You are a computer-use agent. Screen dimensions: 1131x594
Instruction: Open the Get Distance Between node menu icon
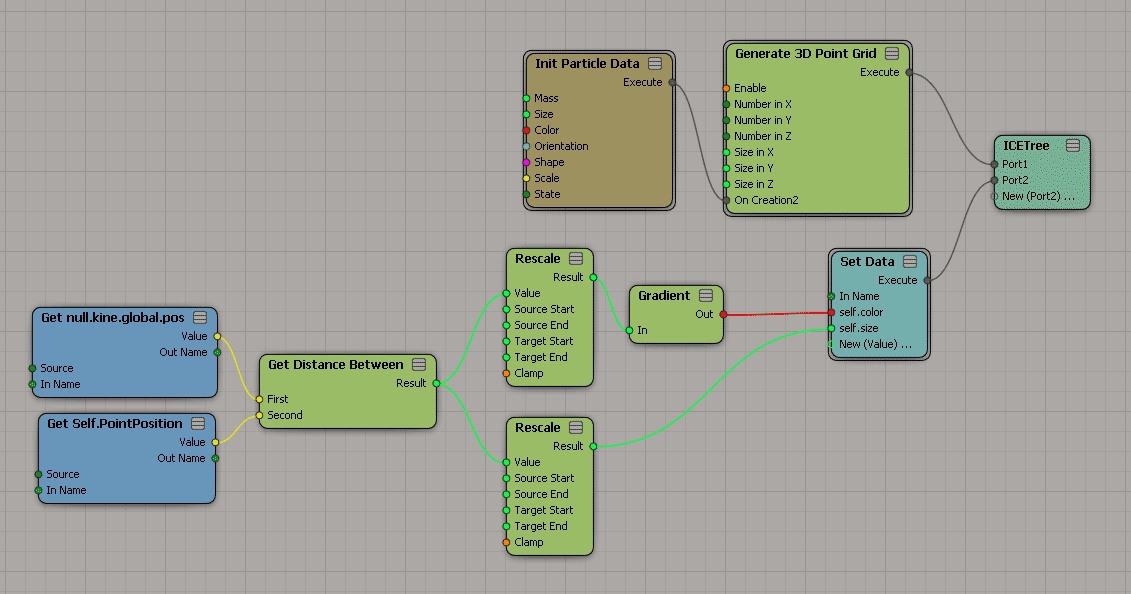pos(419,365)
